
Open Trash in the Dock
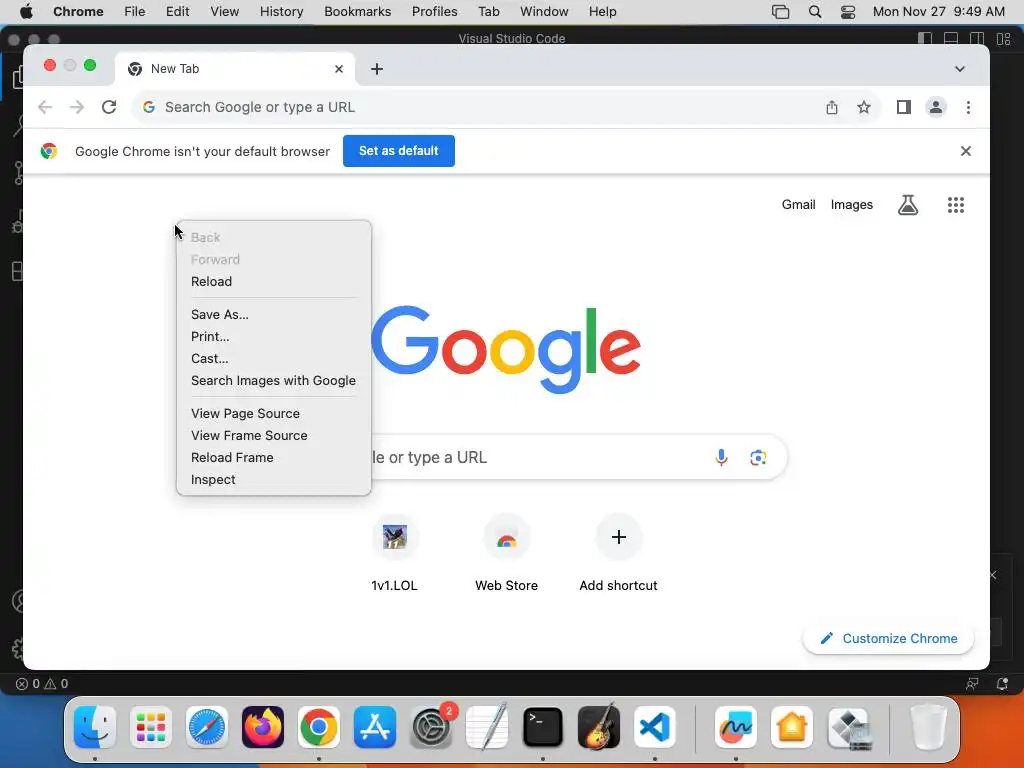(x=928, y=727)
